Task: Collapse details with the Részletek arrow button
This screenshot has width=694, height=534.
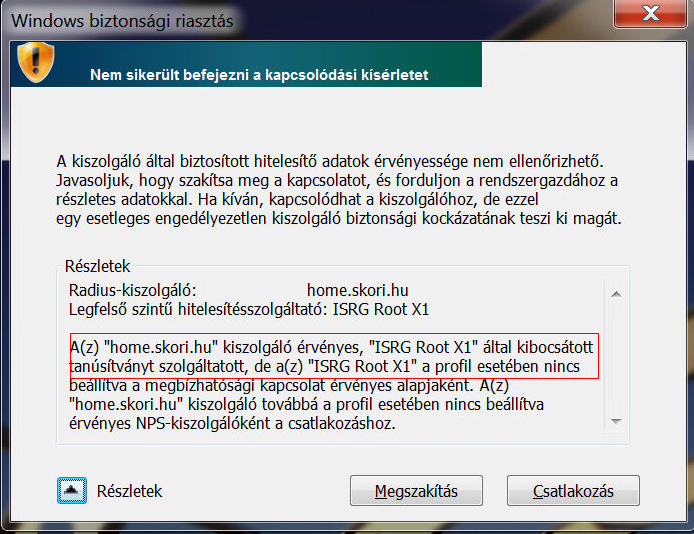Action: pyautogui.click(x=72, y=491)
